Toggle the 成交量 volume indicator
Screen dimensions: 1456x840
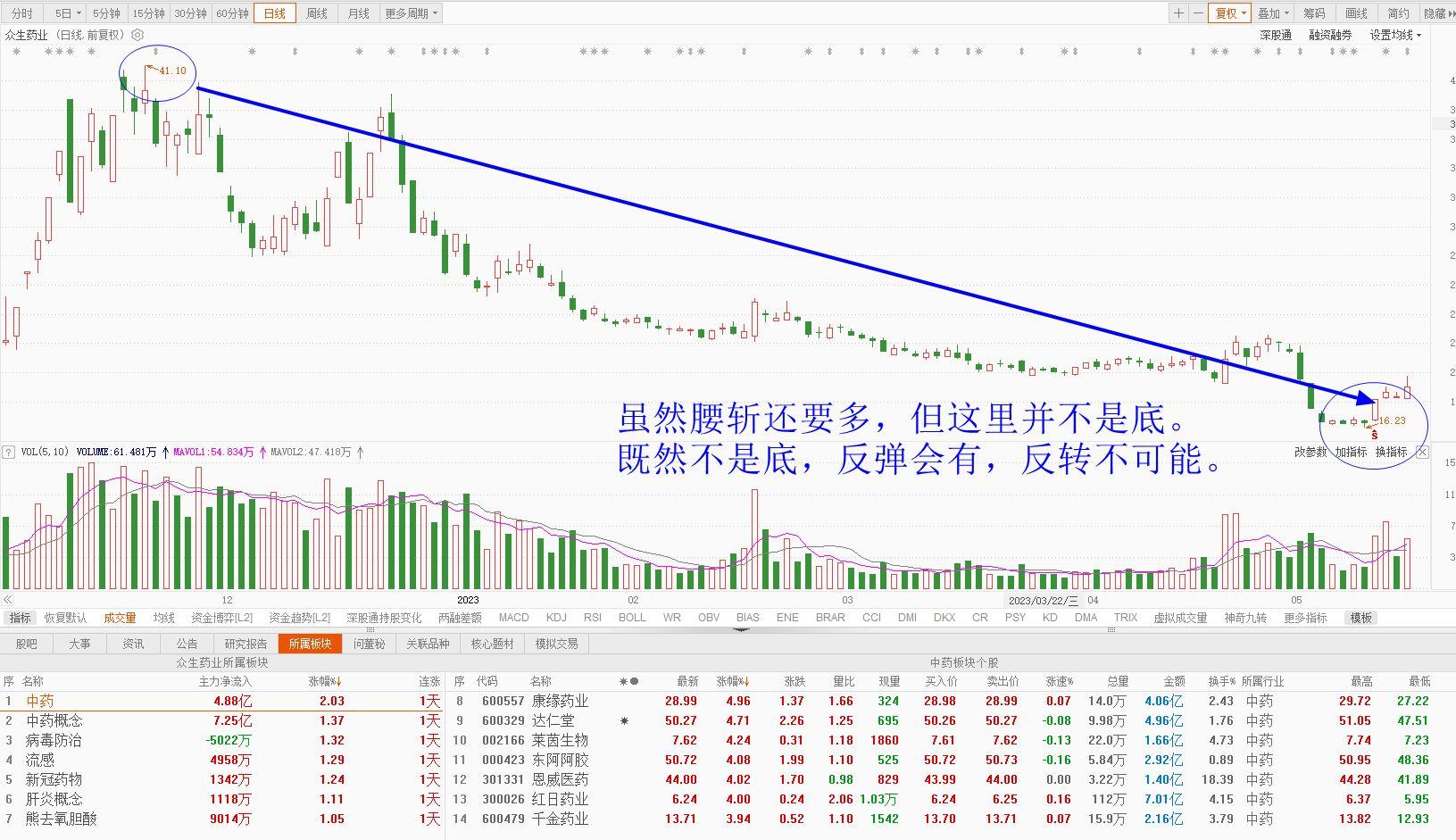120,618
